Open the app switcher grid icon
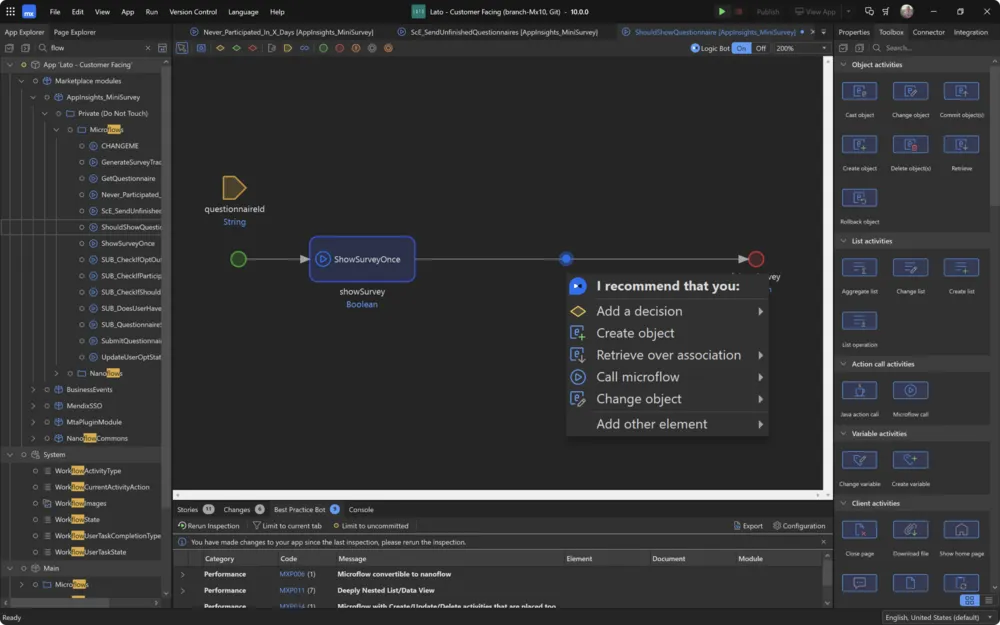Screen dimensions: 1000x625 [10, 11]
